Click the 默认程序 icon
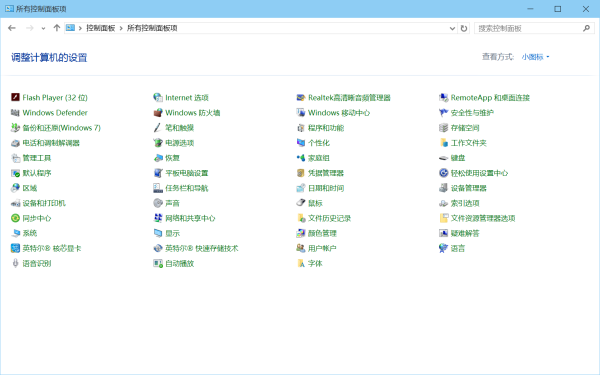The image size is (600, 375). tap(15, 173)
